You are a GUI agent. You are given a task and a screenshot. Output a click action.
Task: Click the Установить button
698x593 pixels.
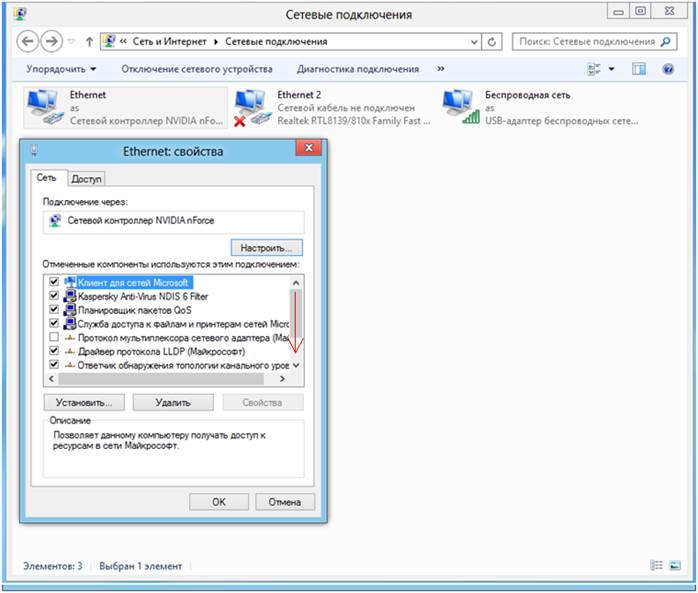pos(84,402)
